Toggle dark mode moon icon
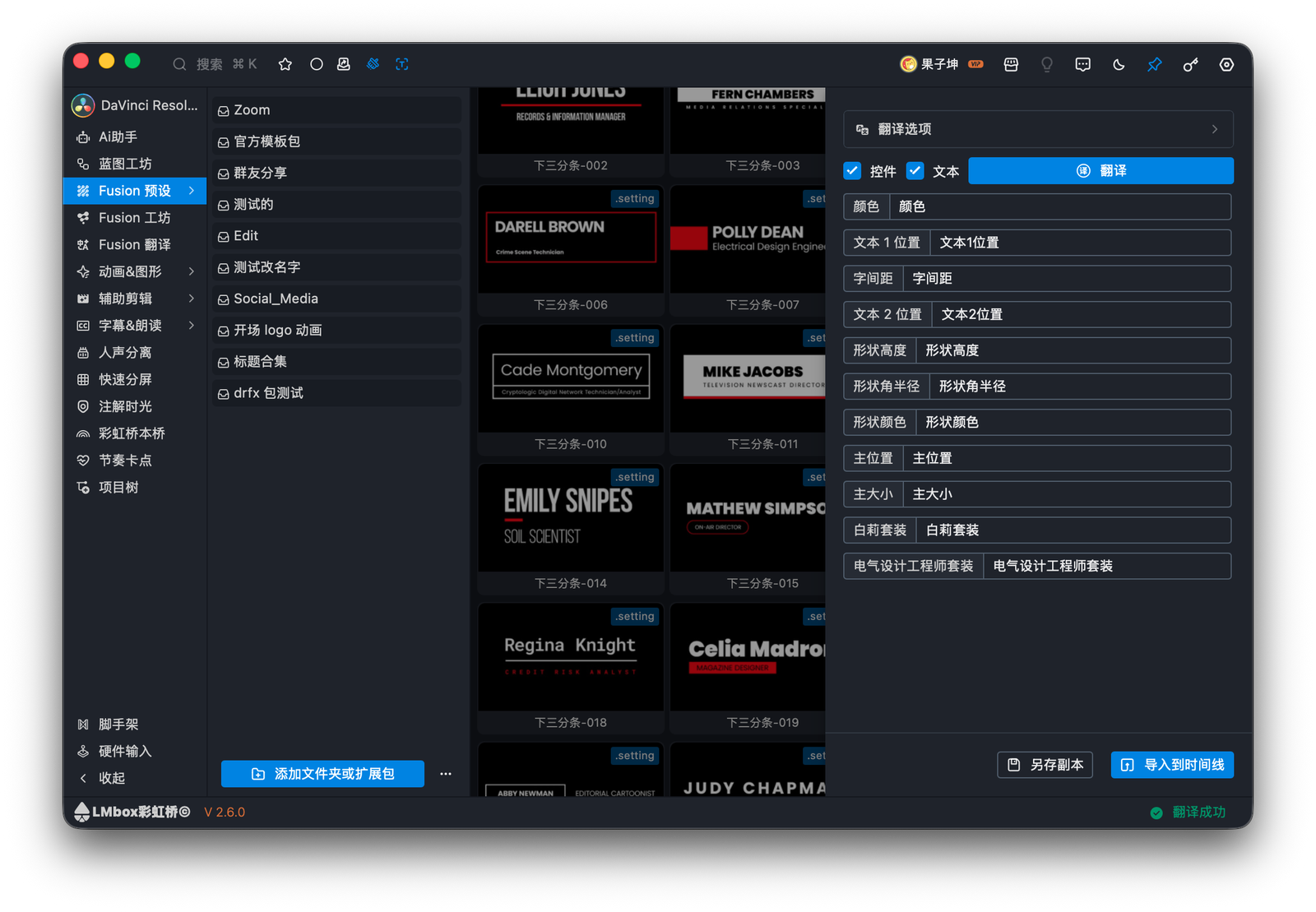The height and width of the screenshot is (912, 1316). tap(1119, 64)
